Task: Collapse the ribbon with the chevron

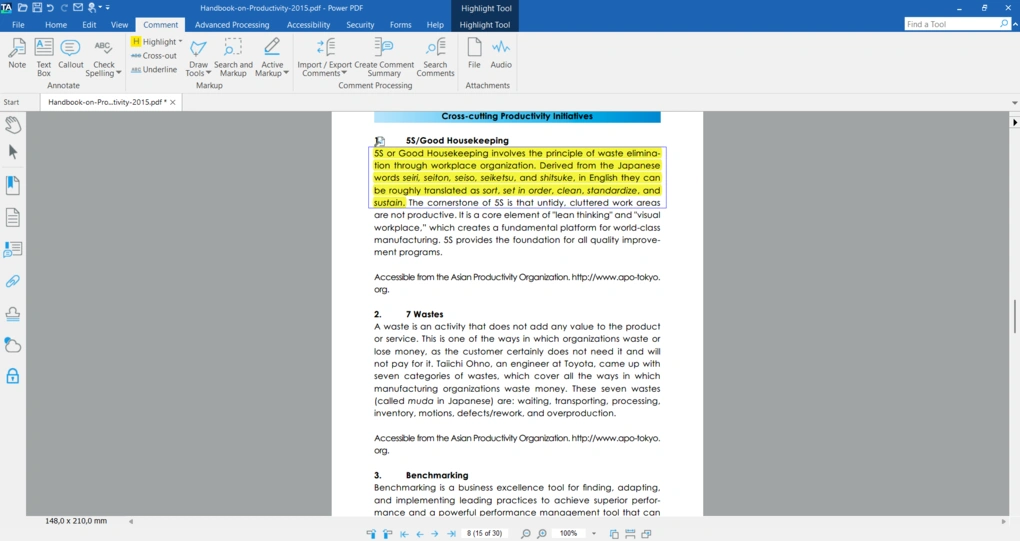Action: pos(1015,24)
